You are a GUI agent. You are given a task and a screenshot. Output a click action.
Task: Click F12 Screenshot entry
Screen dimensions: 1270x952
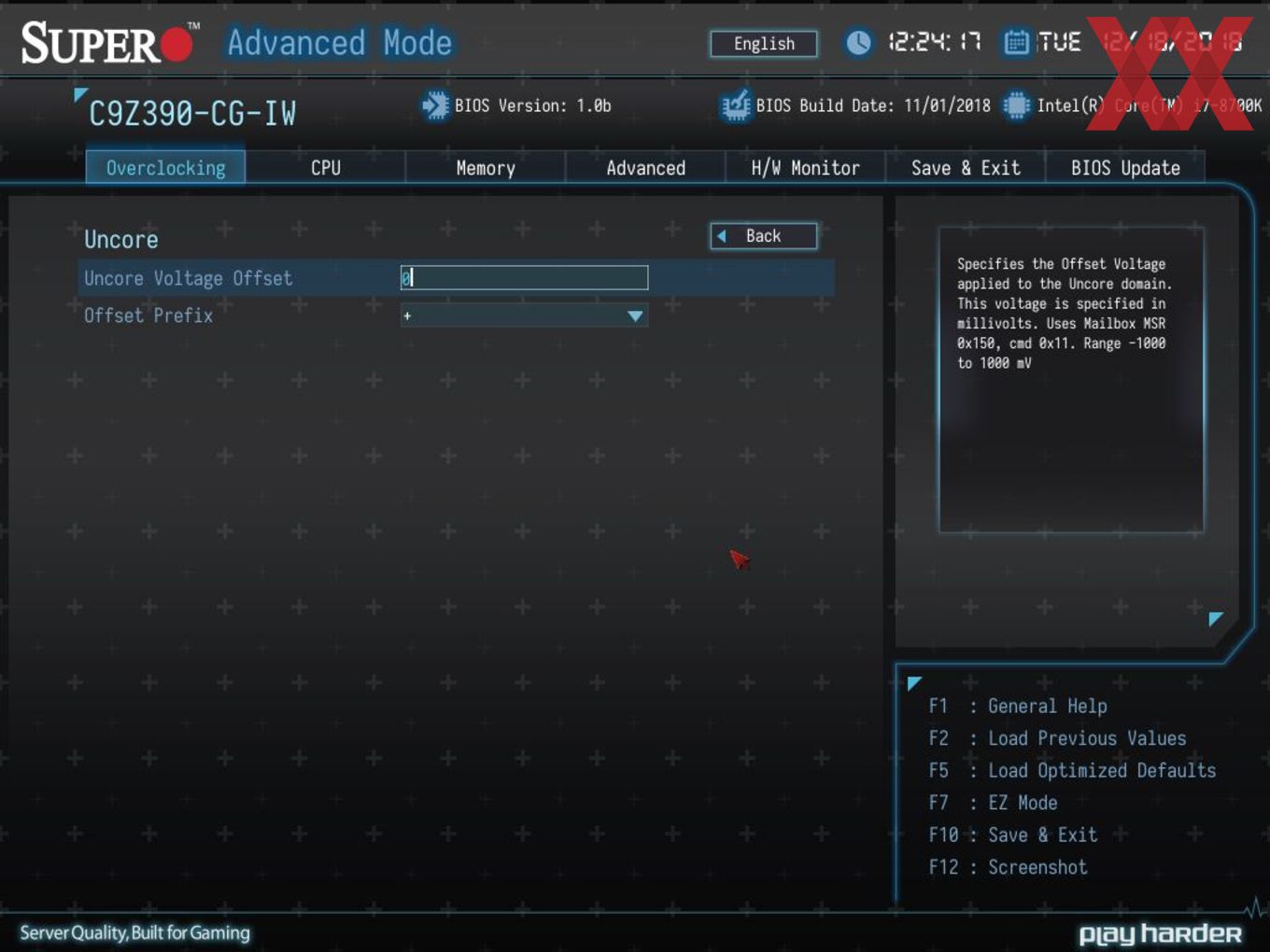click(x=1008, y=867)
